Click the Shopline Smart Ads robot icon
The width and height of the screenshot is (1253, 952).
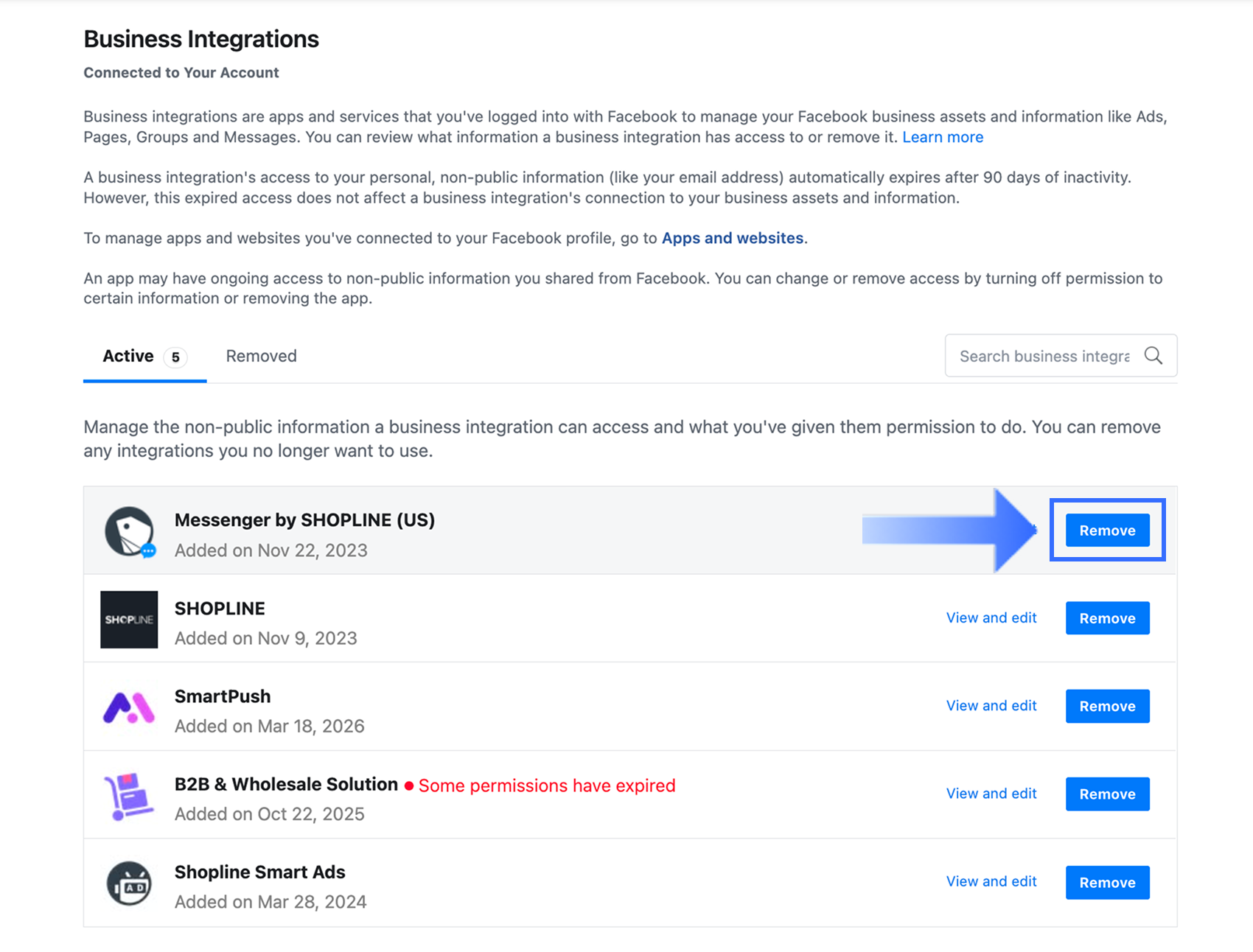[129, 883]
